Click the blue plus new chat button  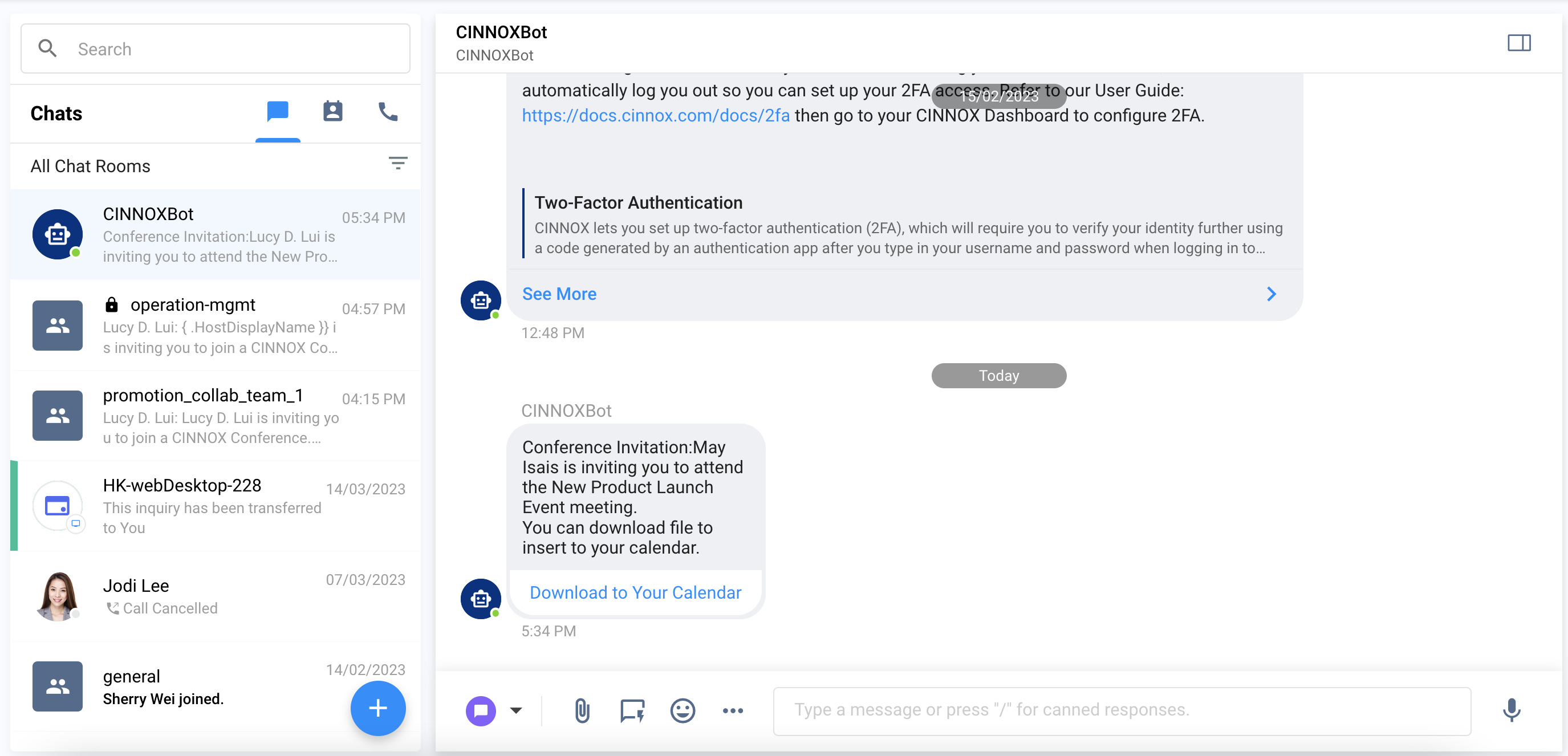[377, 708]
